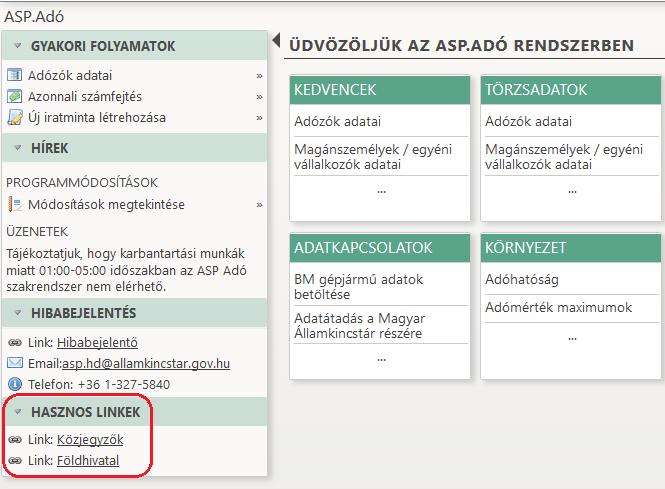
Task: Click the KÖRNYEZET card header
Action: [x=571, y=248]
